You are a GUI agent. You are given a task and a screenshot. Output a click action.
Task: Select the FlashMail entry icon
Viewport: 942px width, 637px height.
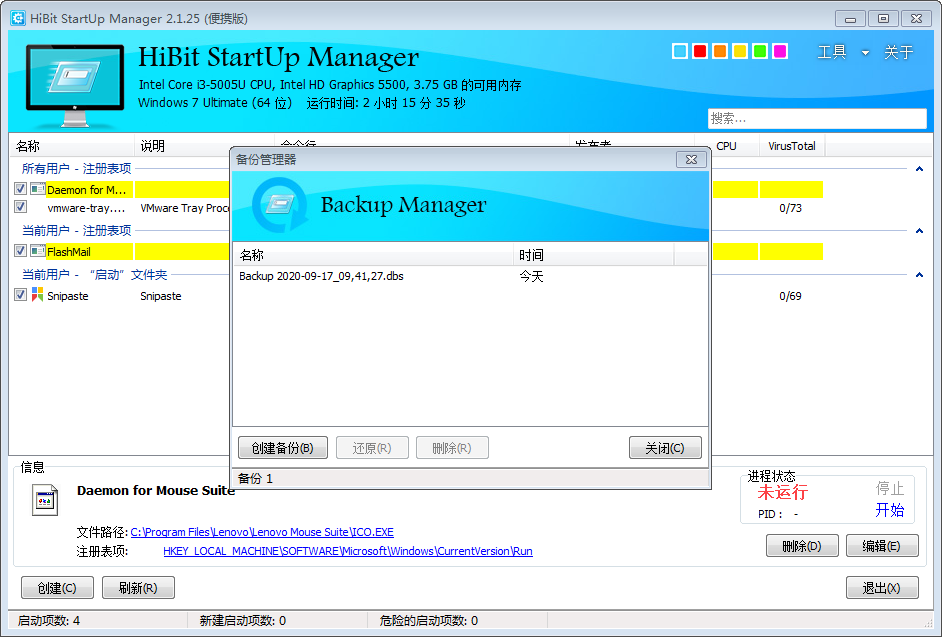click(38, 251)
